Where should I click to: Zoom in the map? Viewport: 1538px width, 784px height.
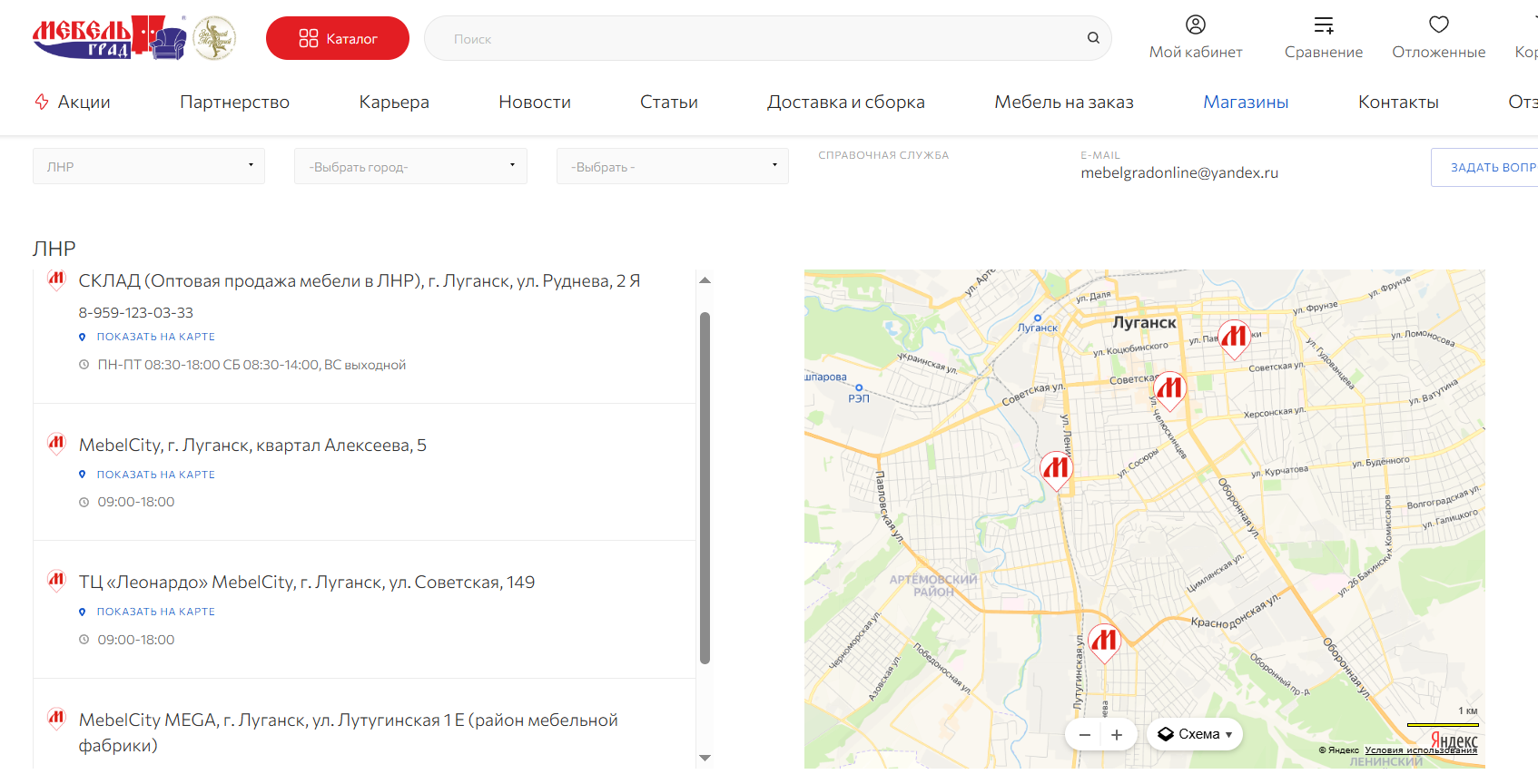(x=1117, y=735)
